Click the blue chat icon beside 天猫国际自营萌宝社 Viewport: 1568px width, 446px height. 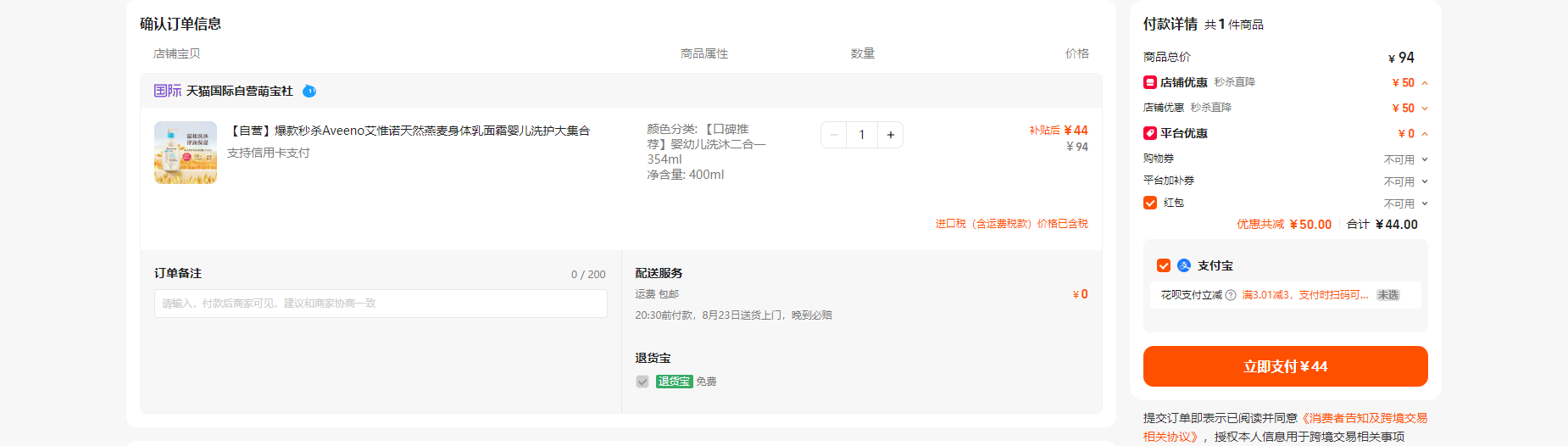[309, 91]
